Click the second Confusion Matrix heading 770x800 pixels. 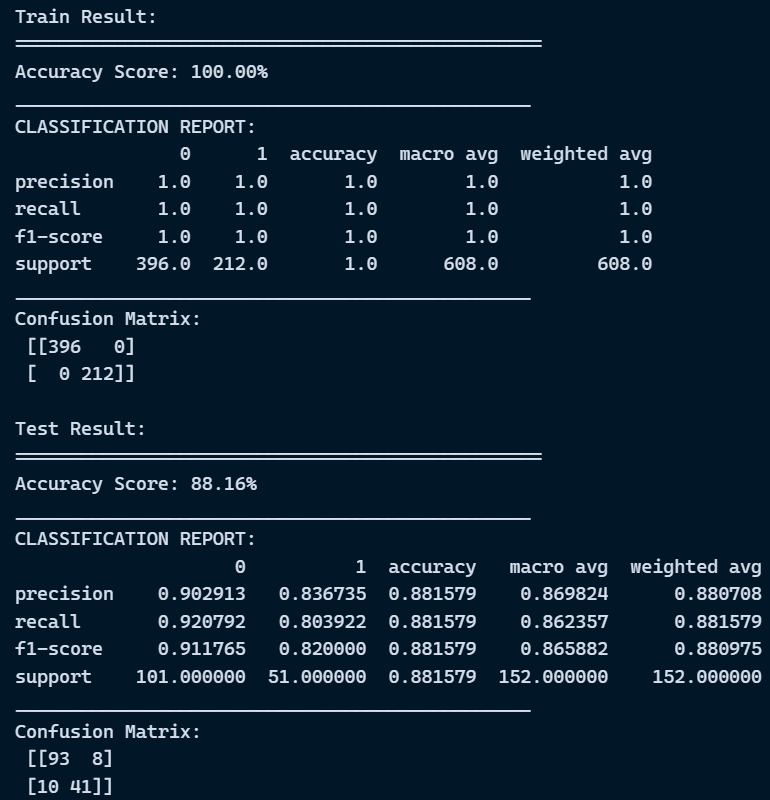[x=108, y=732]
